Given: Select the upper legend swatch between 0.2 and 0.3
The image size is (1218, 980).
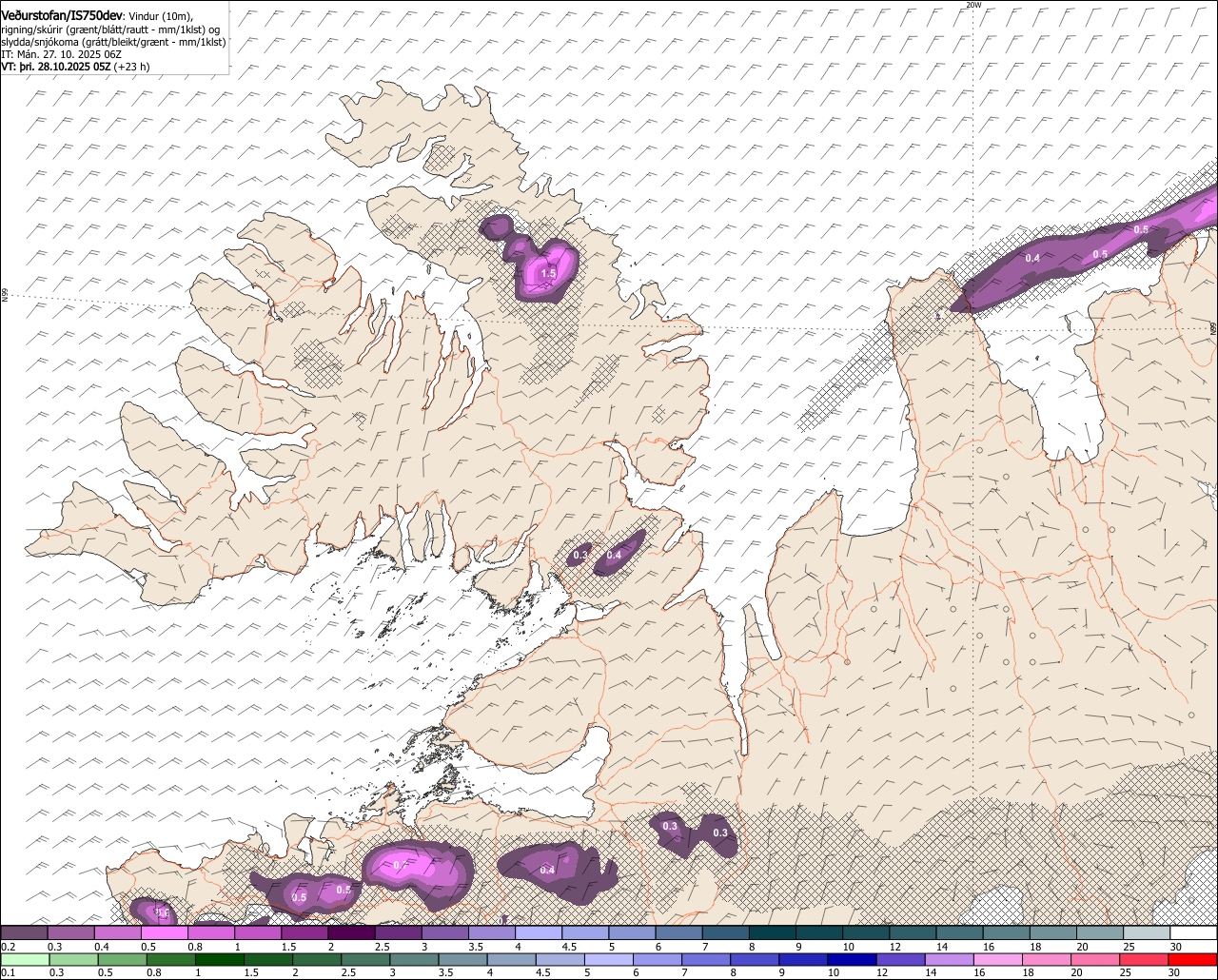Looking at the screenshot, I should click(24, 932).
